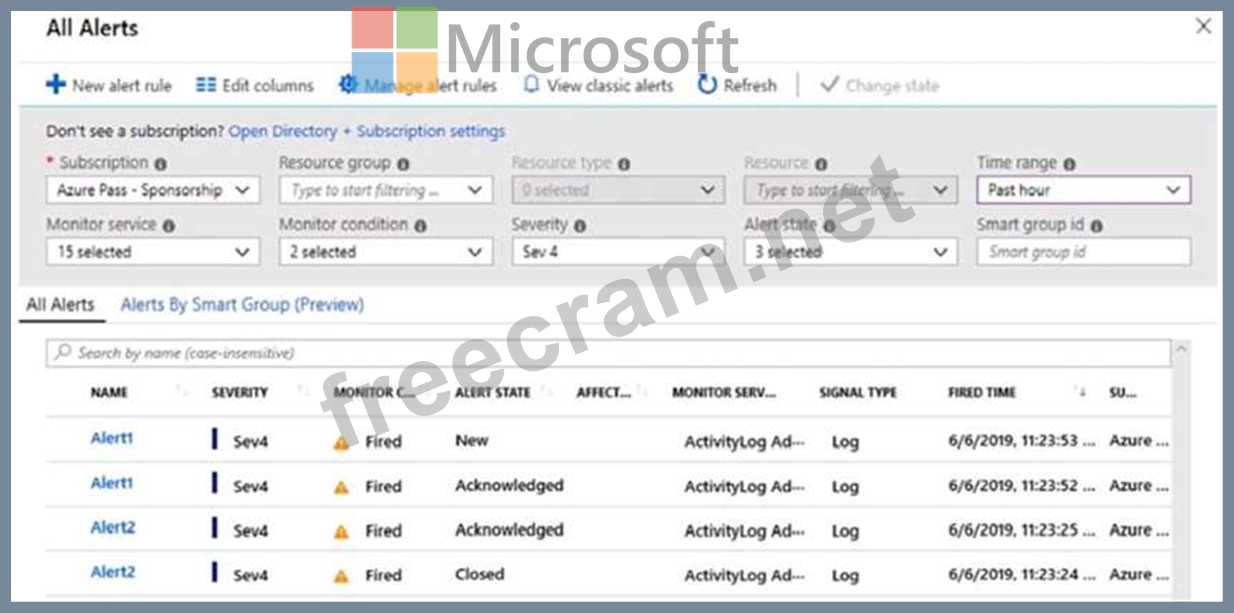The width and height of the screenshot is (1234, 613).
Task: Open Manage alert rules gear icon
Action: coord(348,85)
